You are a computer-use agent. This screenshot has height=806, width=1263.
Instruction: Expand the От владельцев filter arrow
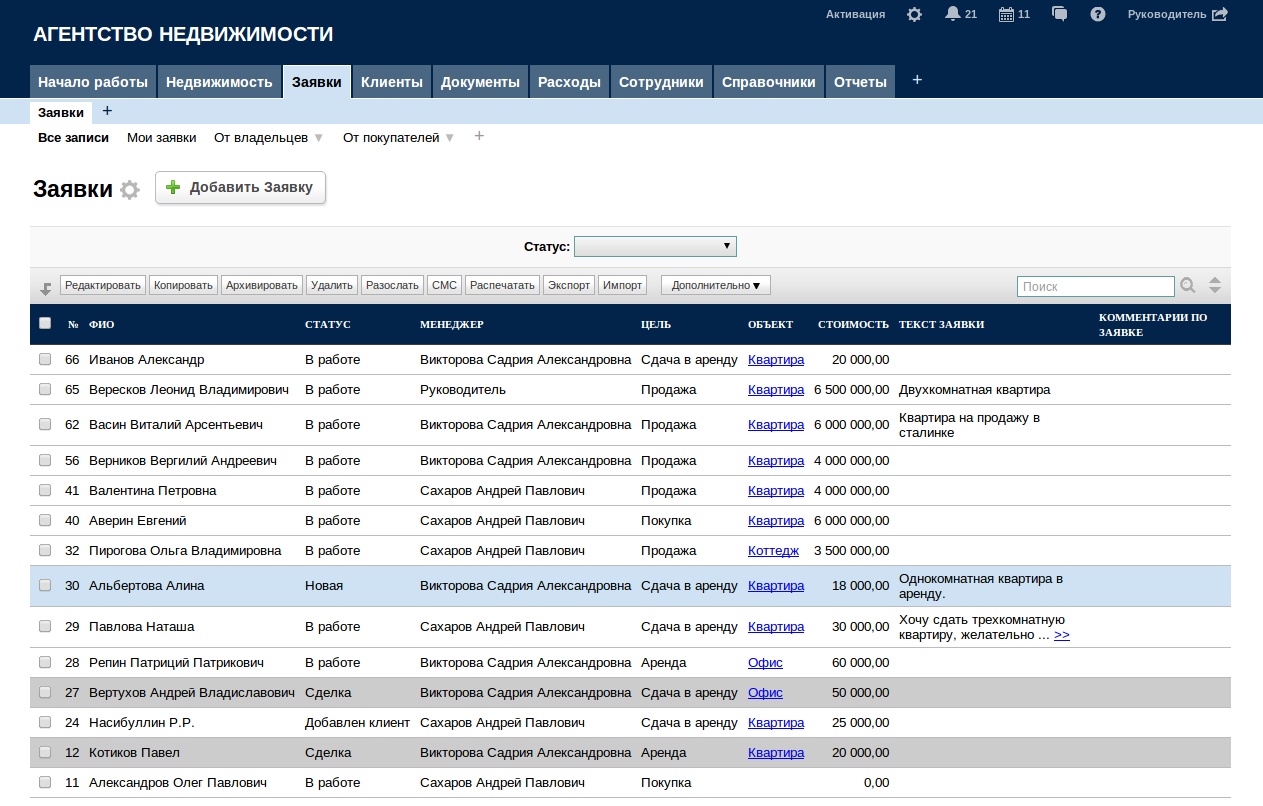319,138
